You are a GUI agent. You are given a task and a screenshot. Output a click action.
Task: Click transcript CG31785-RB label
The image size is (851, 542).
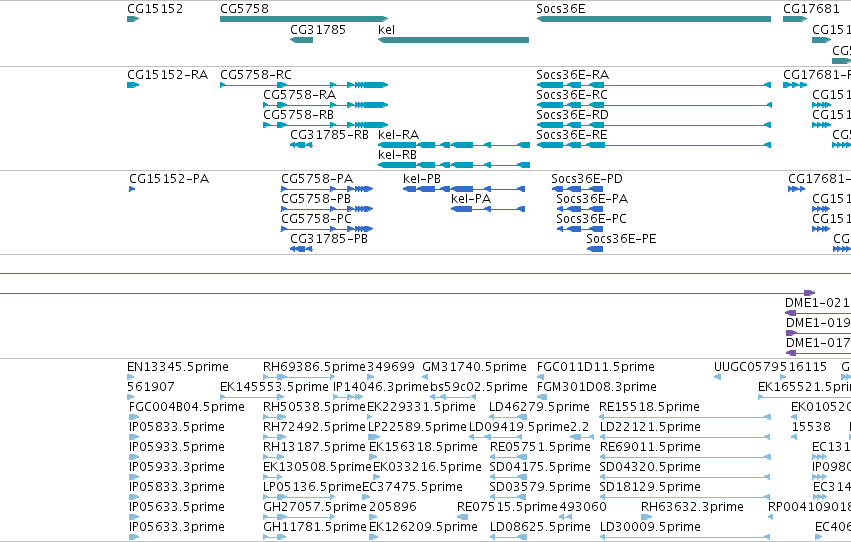tap(329, 135)
